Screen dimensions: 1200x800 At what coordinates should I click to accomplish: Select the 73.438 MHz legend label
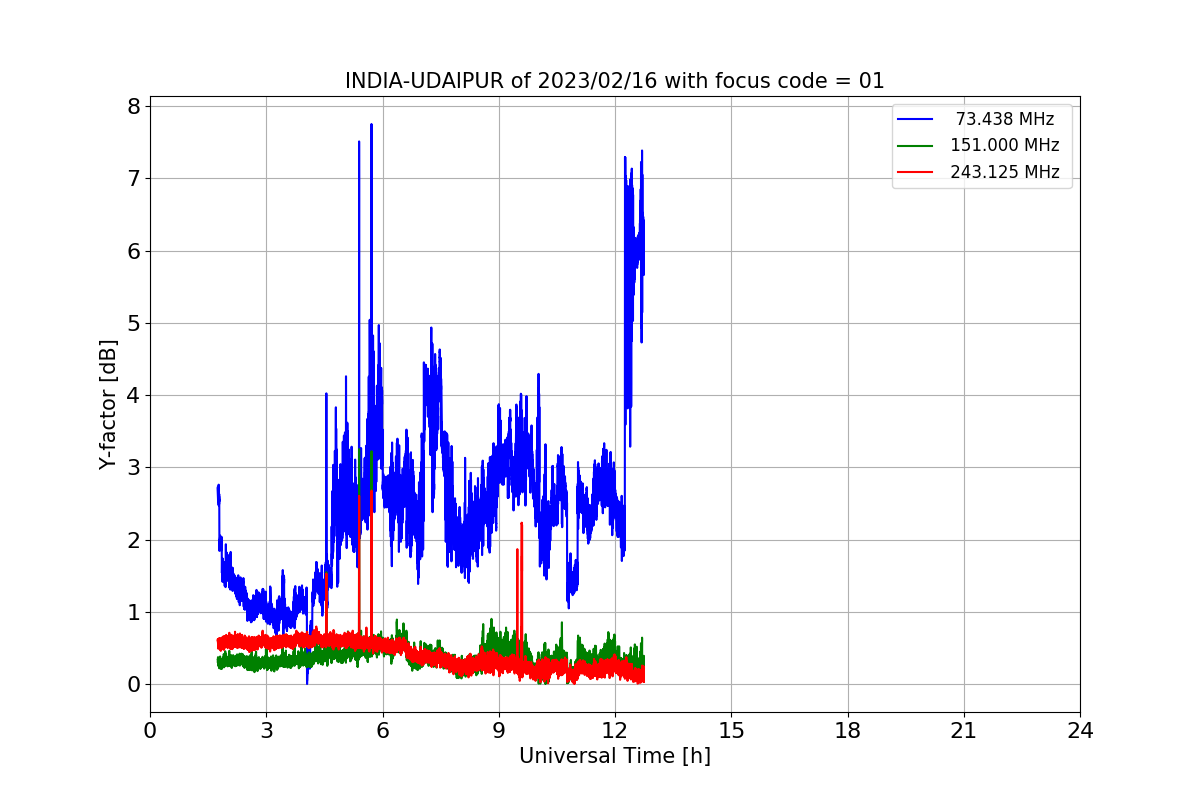tap(1005, 119)
